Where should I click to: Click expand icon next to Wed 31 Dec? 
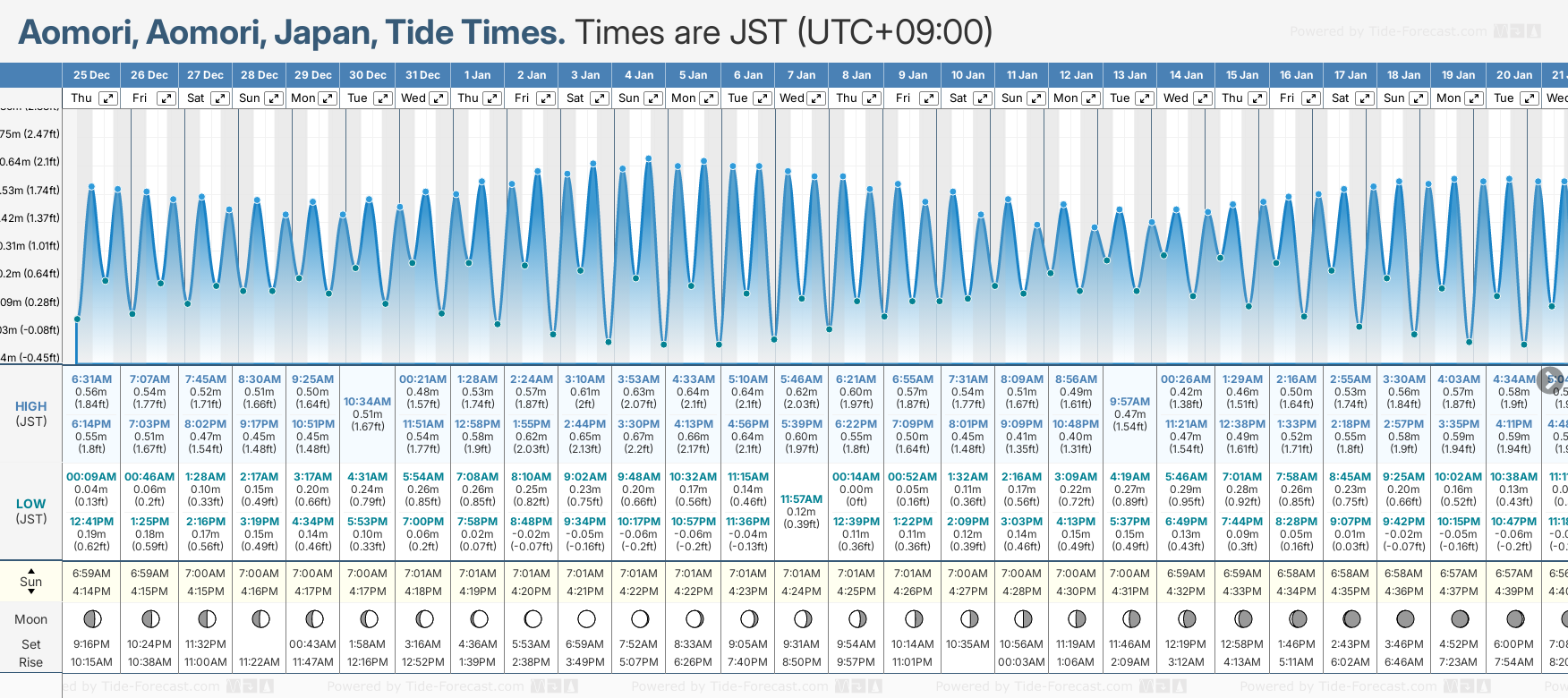pos(439,98)
